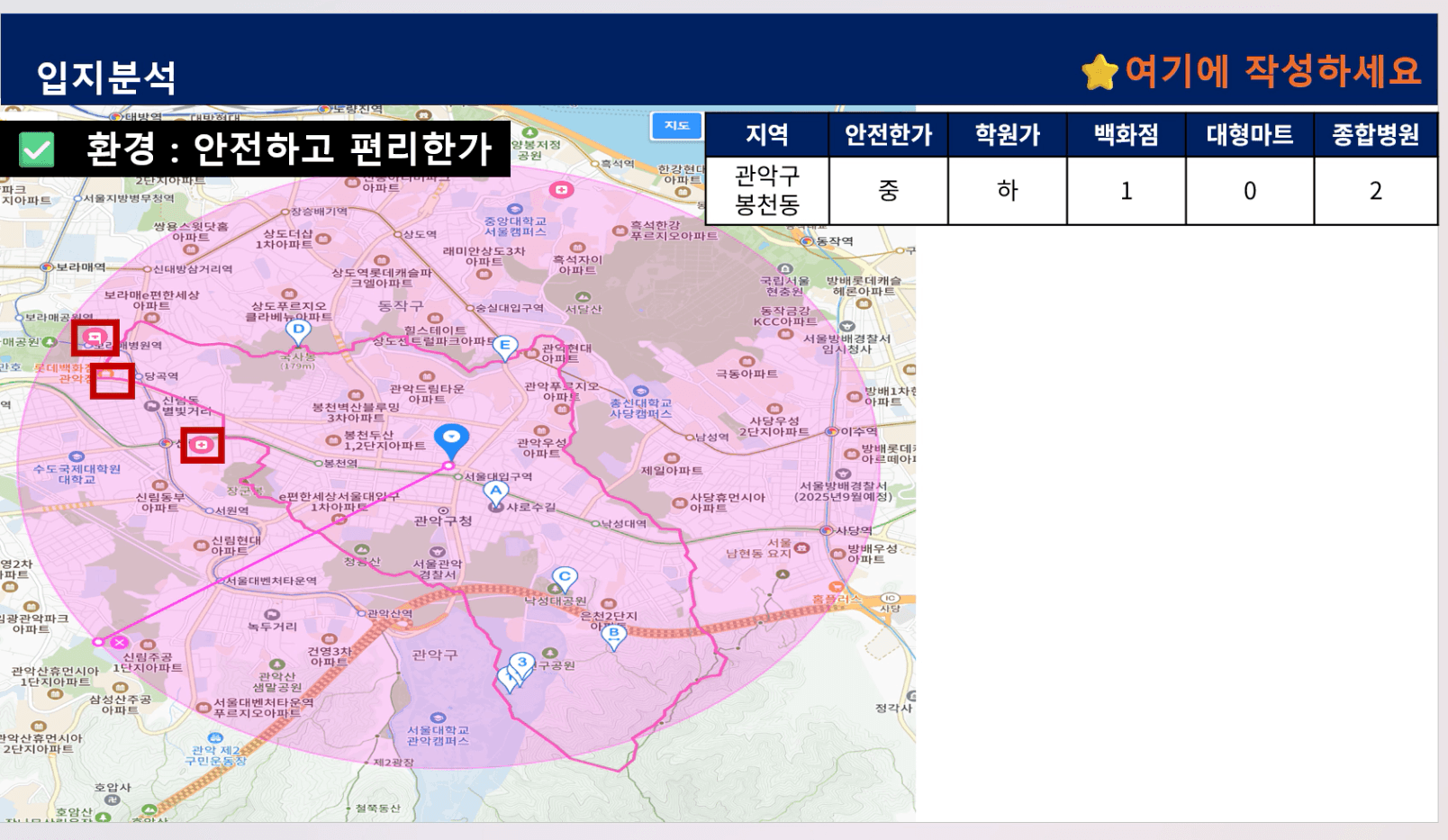
Task: Select map marker C above 낙성대공원
Action: pyautogui.click(x=565, y=578)
